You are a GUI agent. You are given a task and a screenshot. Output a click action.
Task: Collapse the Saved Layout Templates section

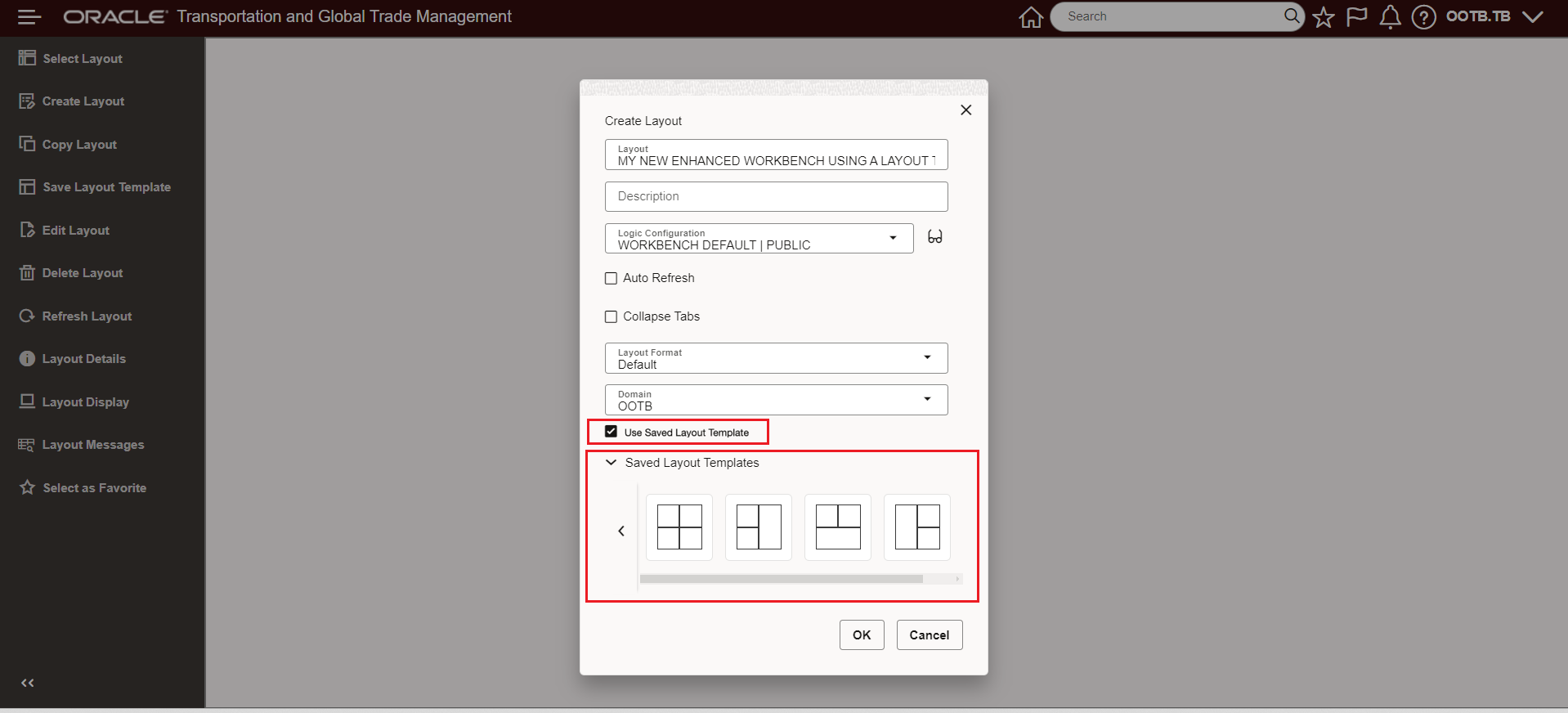pos(611,462)
